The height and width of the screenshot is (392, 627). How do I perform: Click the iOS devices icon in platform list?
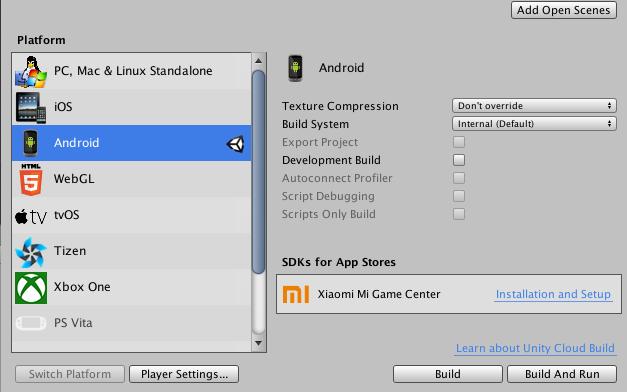tap(31, 107)
